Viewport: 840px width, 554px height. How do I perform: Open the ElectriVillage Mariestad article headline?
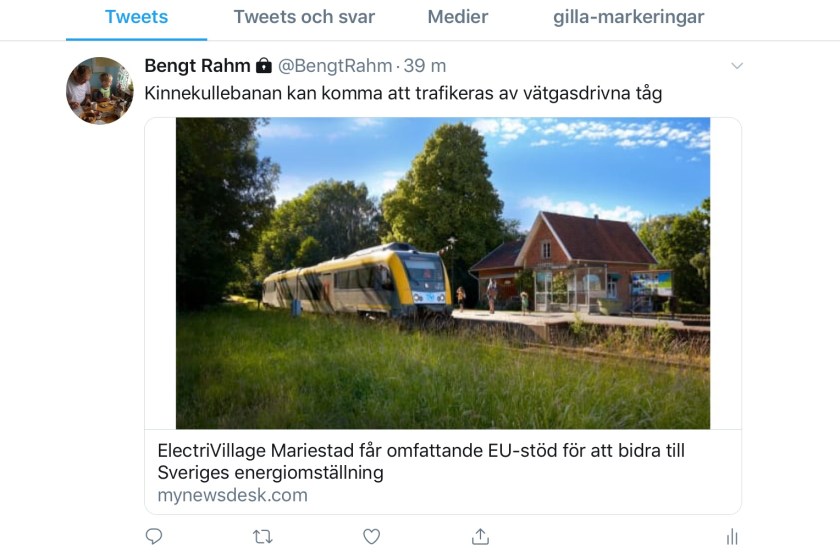(x=421, y=461)
